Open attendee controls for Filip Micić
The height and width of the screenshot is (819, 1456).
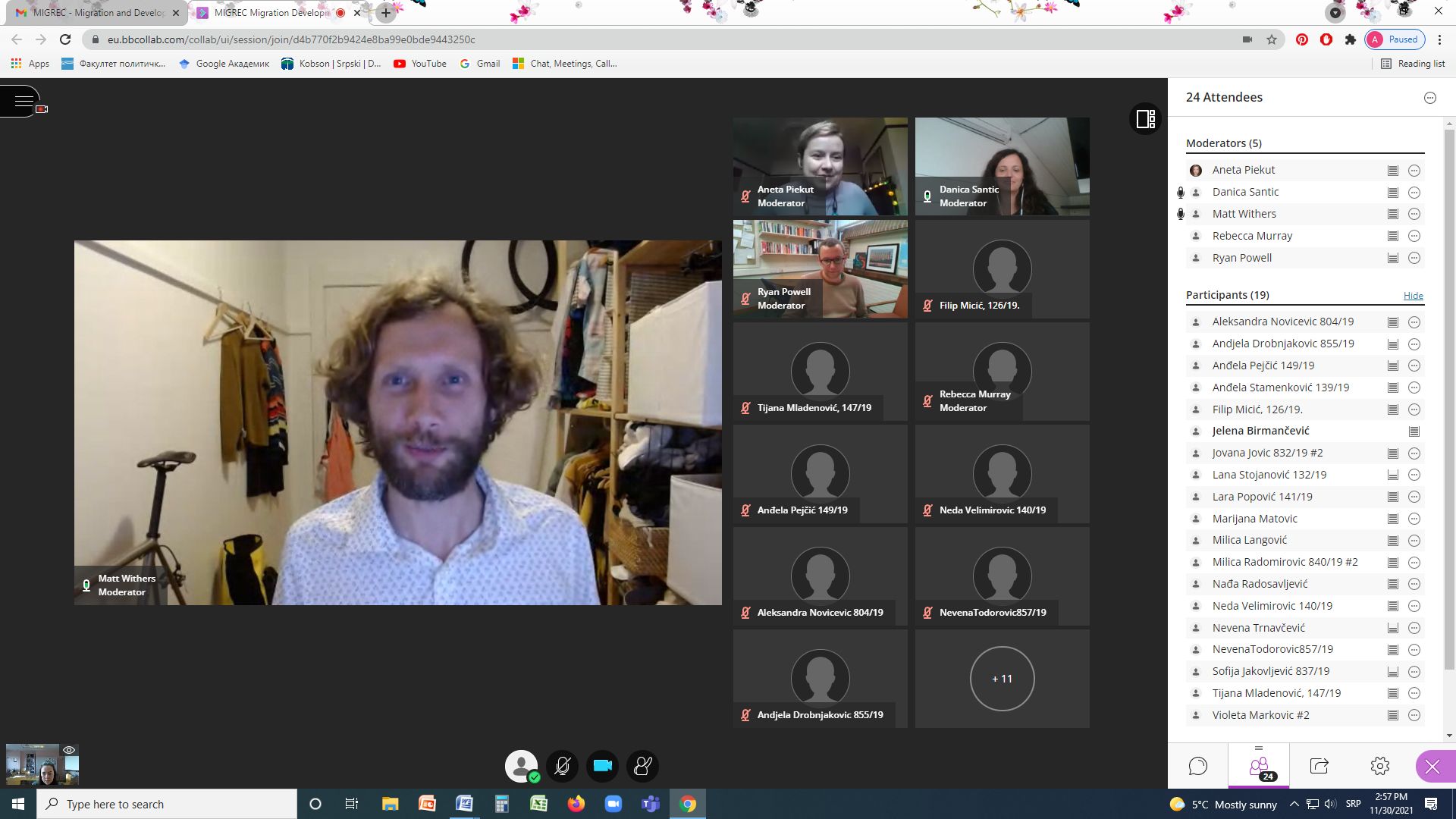pos(1414,409)
